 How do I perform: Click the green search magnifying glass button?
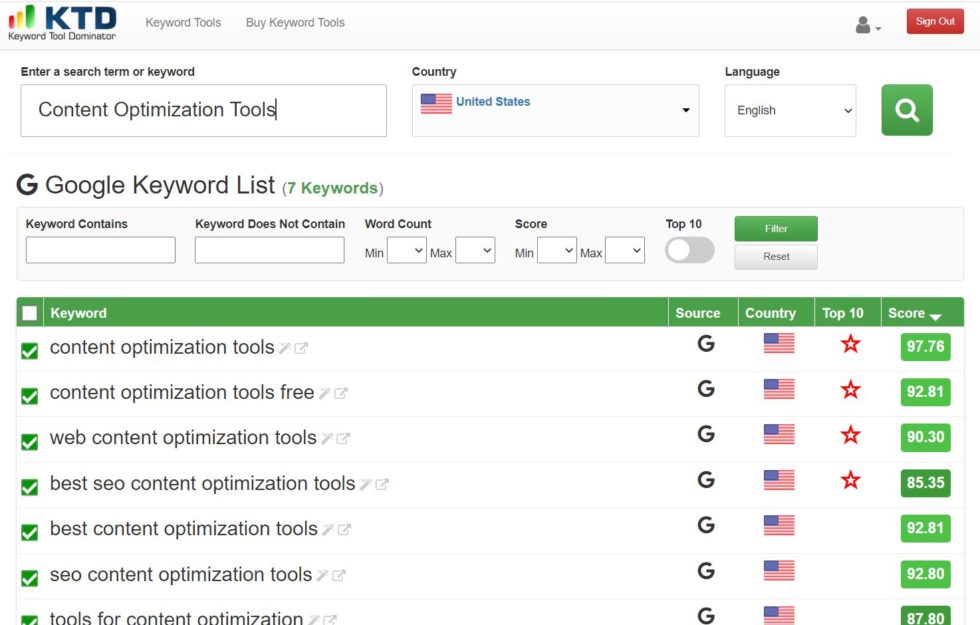(x=906, y=110)
